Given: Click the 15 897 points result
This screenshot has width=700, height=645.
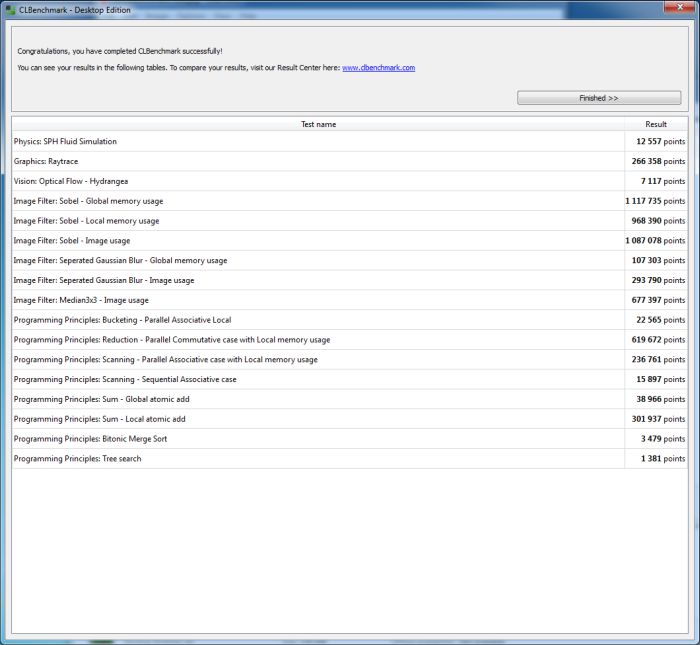Looking at the screenshot, I should [x=661, y=379].
